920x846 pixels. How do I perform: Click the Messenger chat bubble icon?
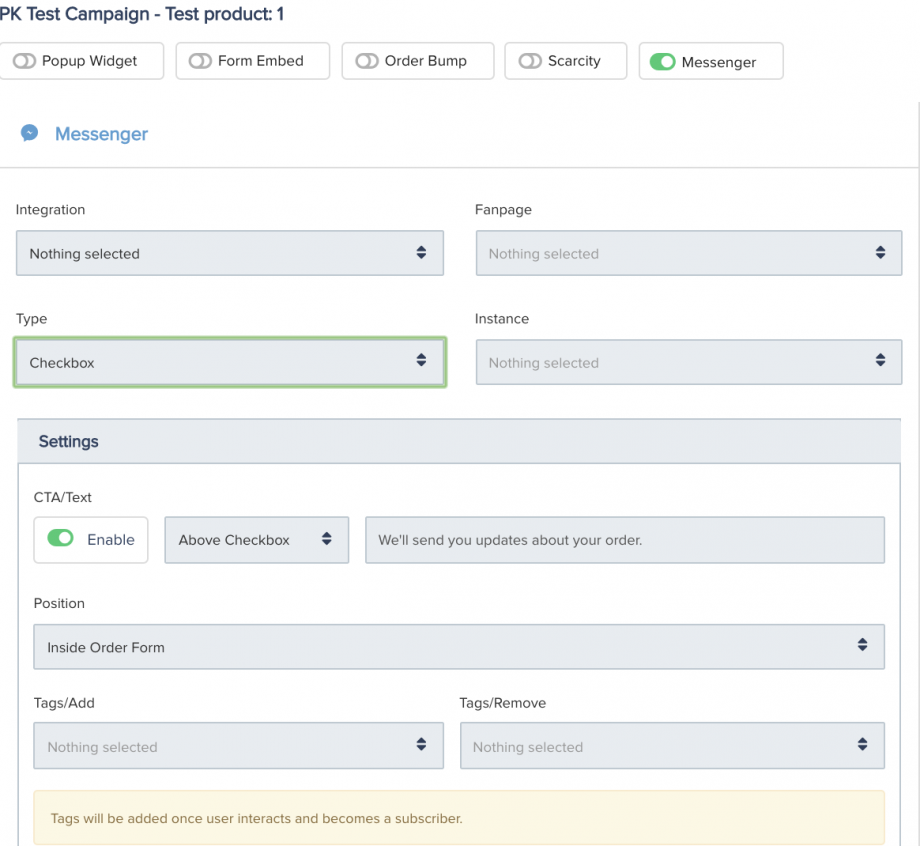pyautogui.click(x=30, y=133)
